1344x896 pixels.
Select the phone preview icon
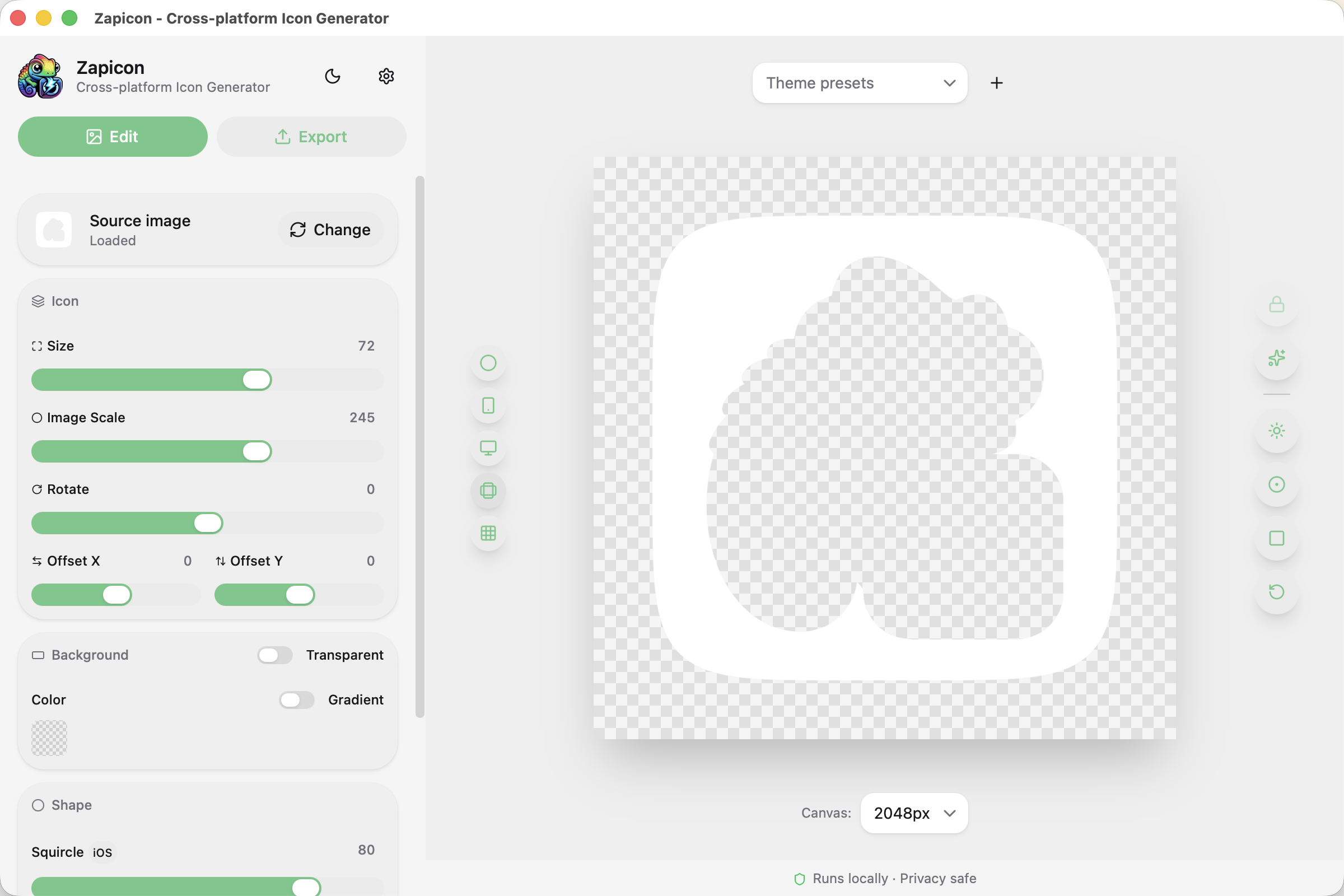tap(488, 405)
